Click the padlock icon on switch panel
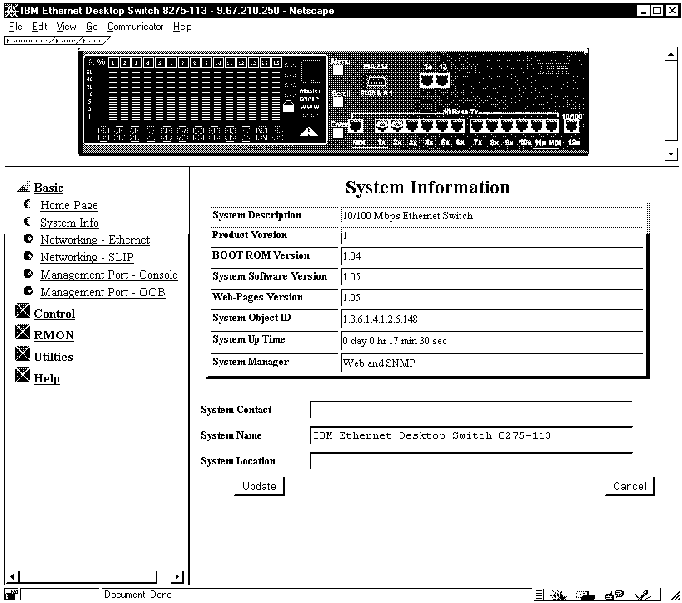The width and height of the screenshot is (682, 603). [289, 105]
